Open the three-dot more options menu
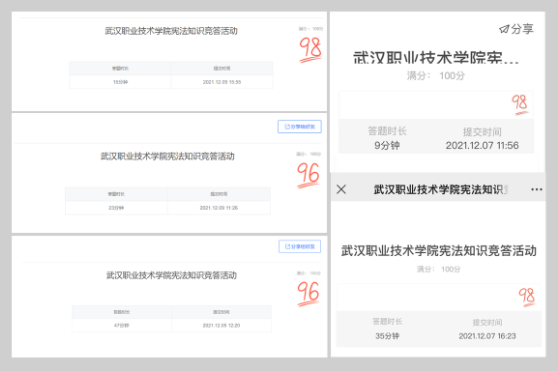 [x=536, y=189]
